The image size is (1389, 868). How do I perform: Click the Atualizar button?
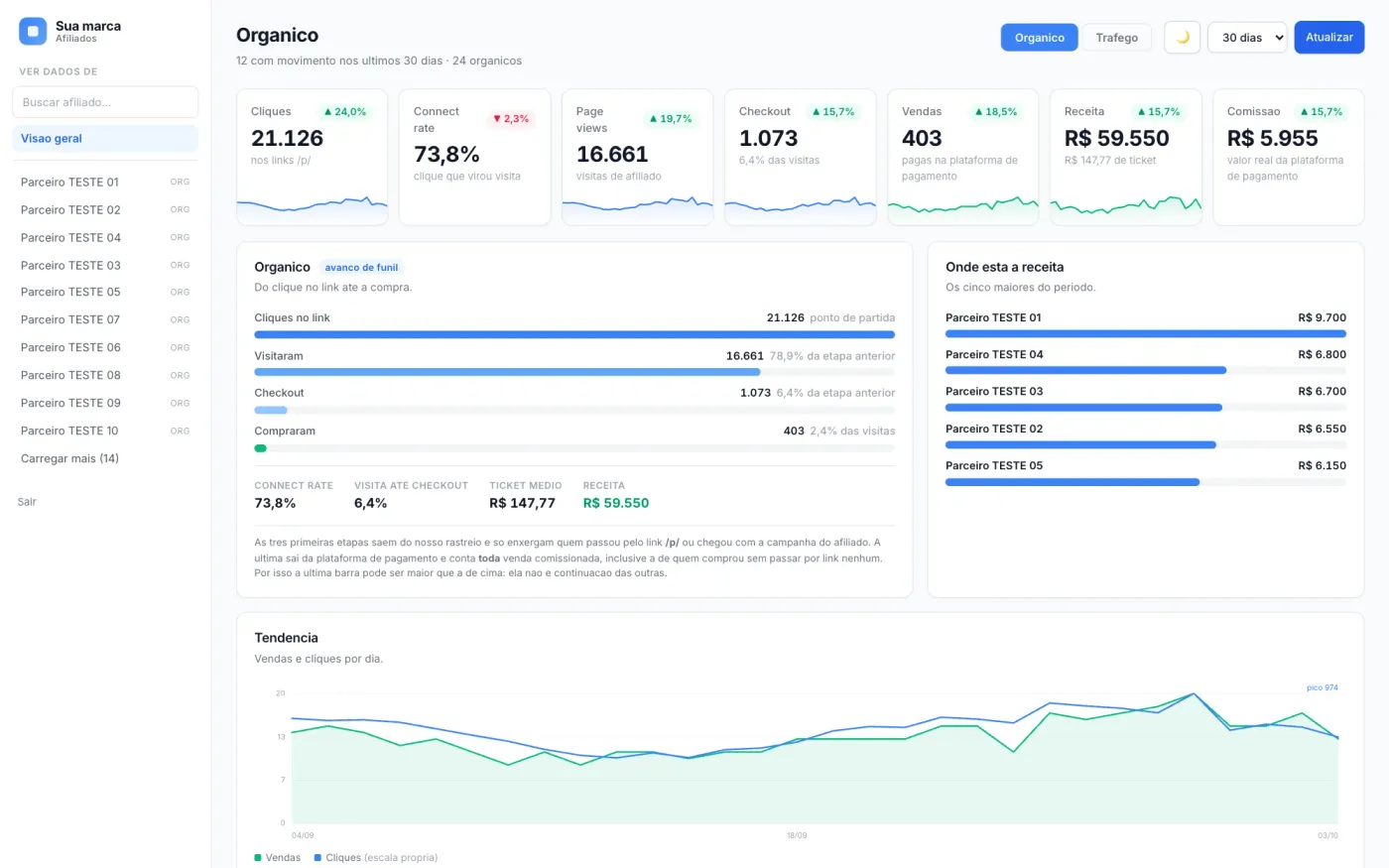[1329, 38]
